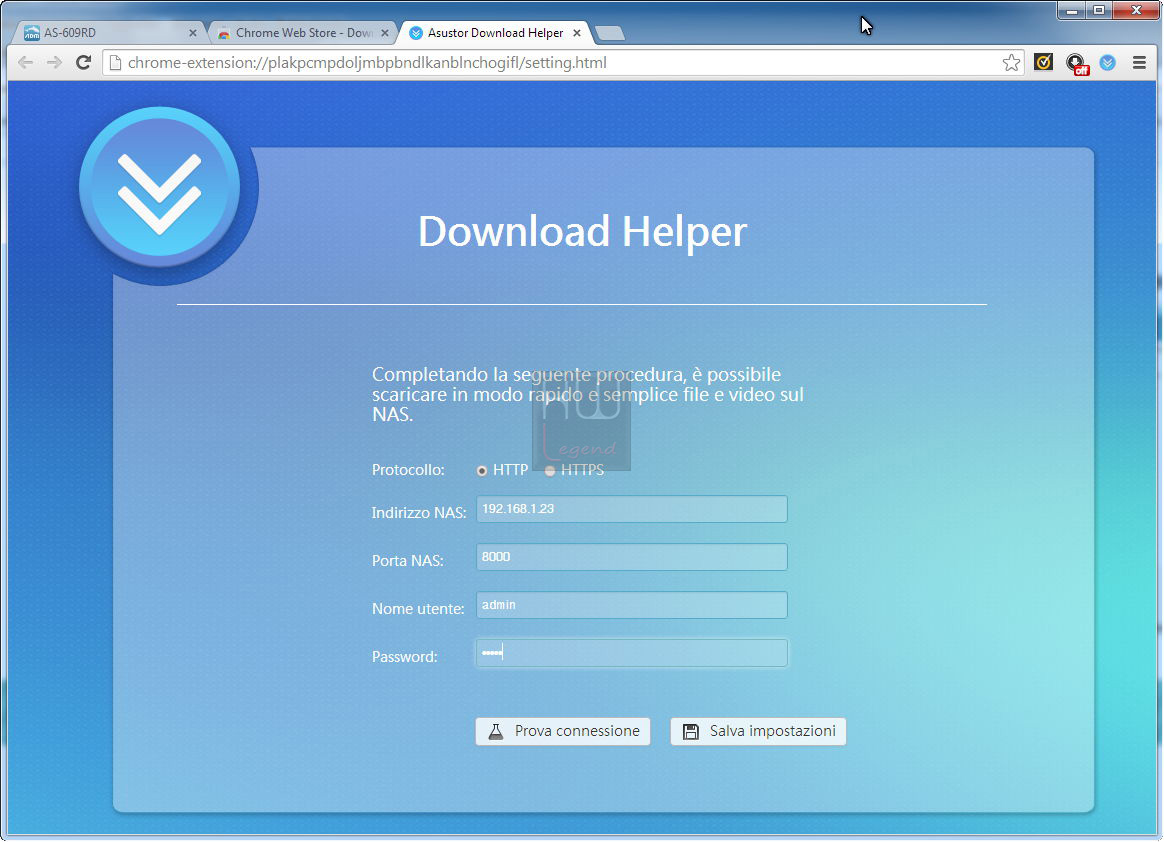Close the browser window
This screenshot has height=842, width=1164.
click(1136, 10)
